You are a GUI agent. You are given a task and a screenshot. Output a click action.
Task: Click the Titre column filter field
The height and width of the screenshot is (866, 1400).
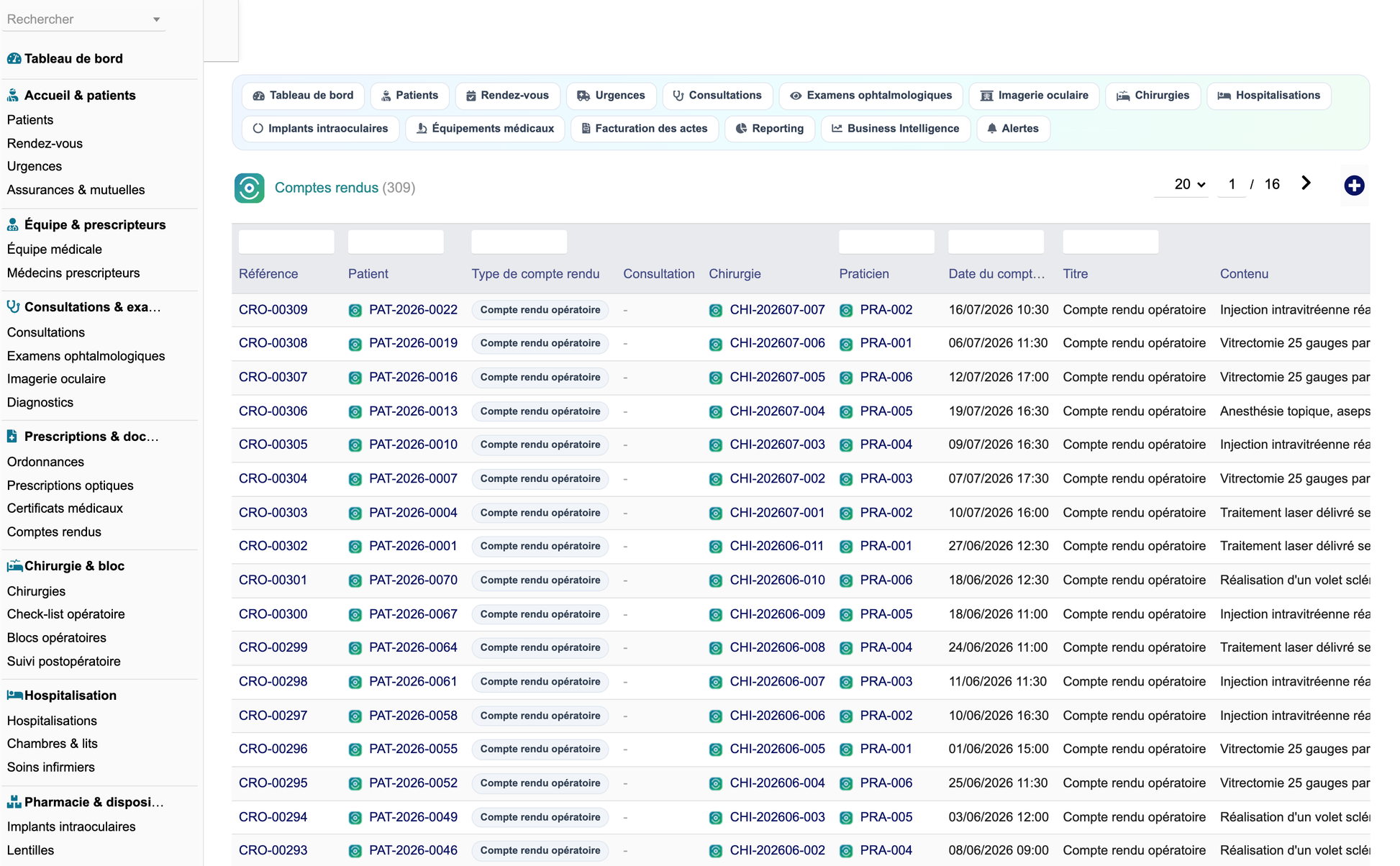pos(1111,242)
